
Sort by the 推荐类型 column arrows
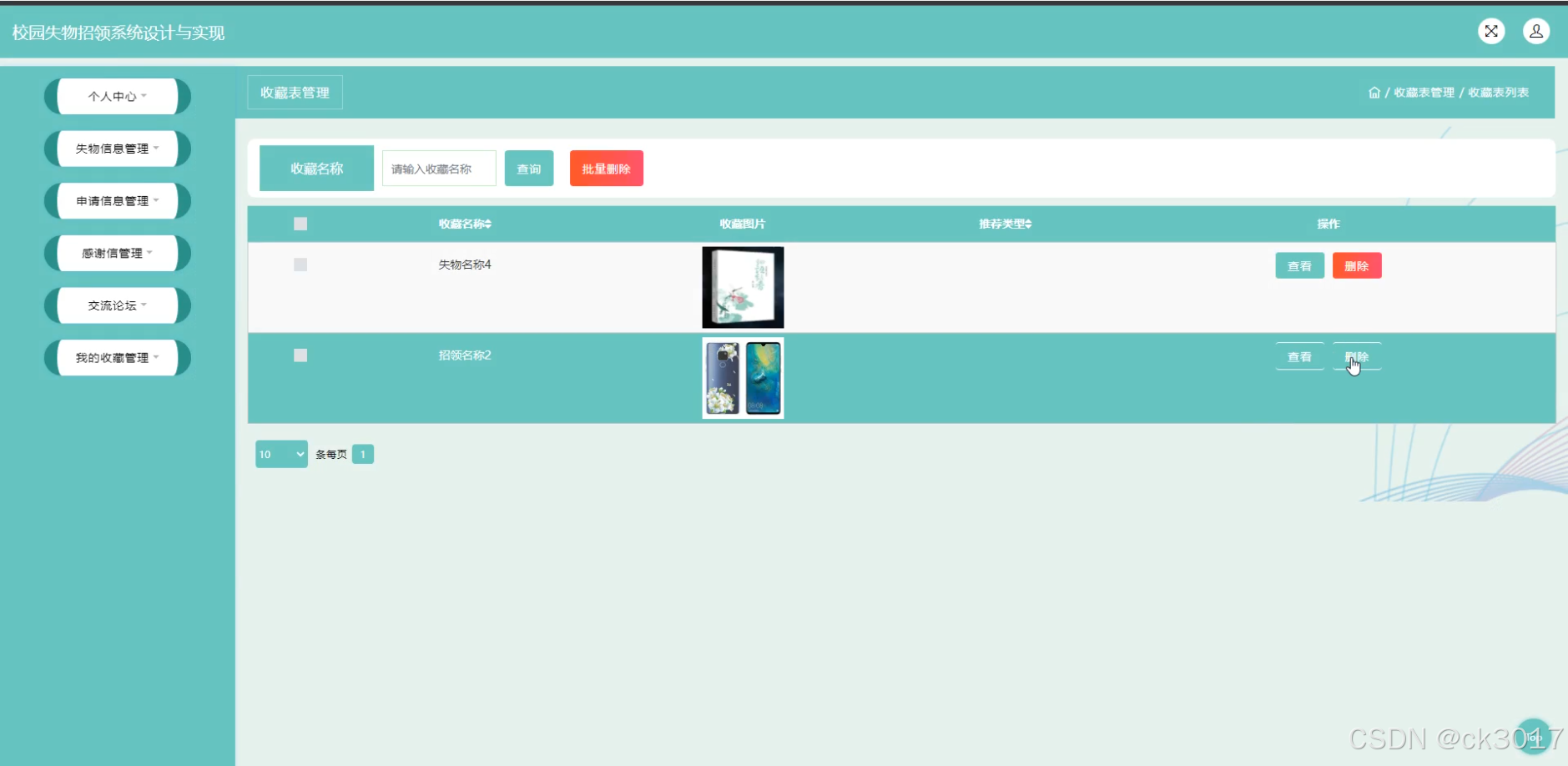[x=1030, y=223]
